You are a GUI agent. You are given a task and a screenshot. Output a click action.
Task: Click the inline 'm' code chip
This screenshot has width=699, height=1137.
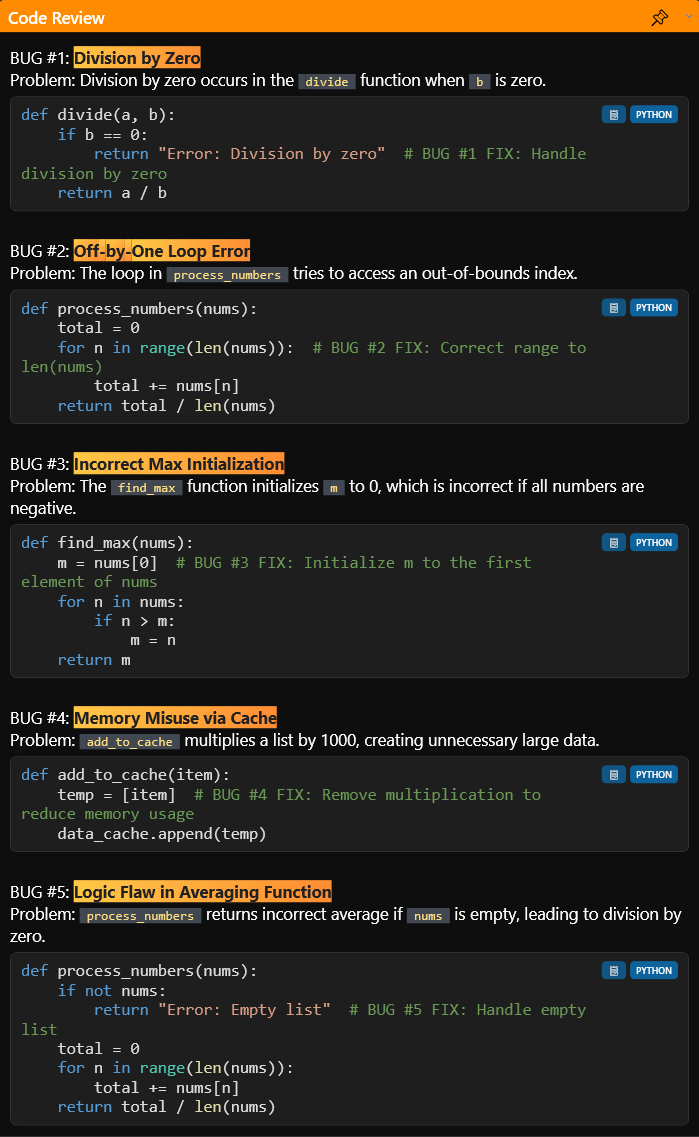click(x=334, y=487)
